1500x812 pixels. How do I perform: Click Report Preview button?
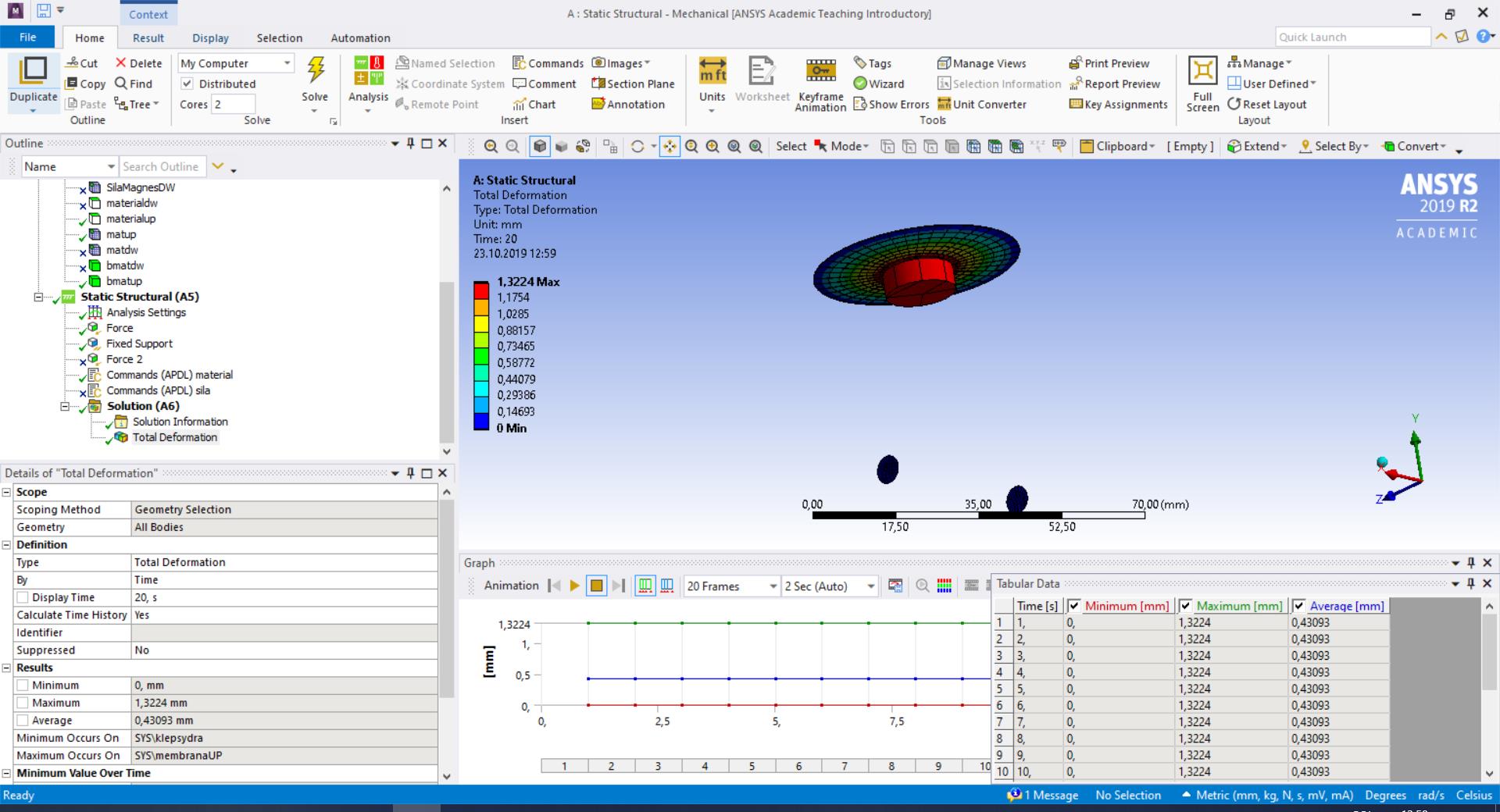[1115, 84]
